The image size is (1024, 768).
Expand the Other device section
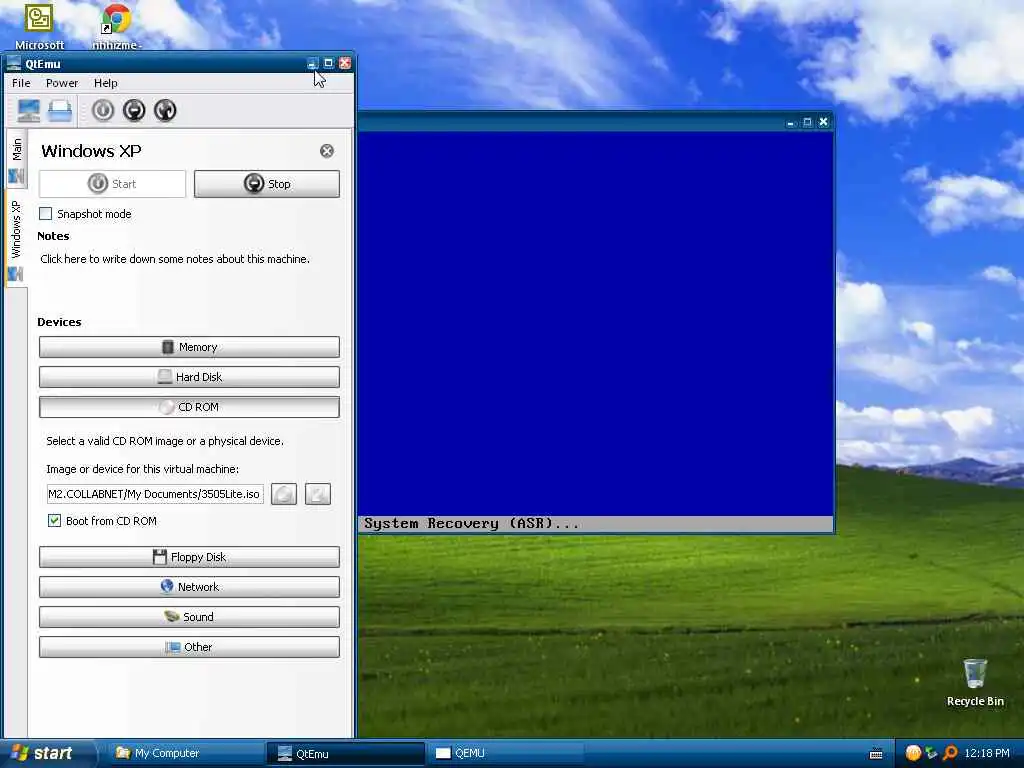coord(189,647)
